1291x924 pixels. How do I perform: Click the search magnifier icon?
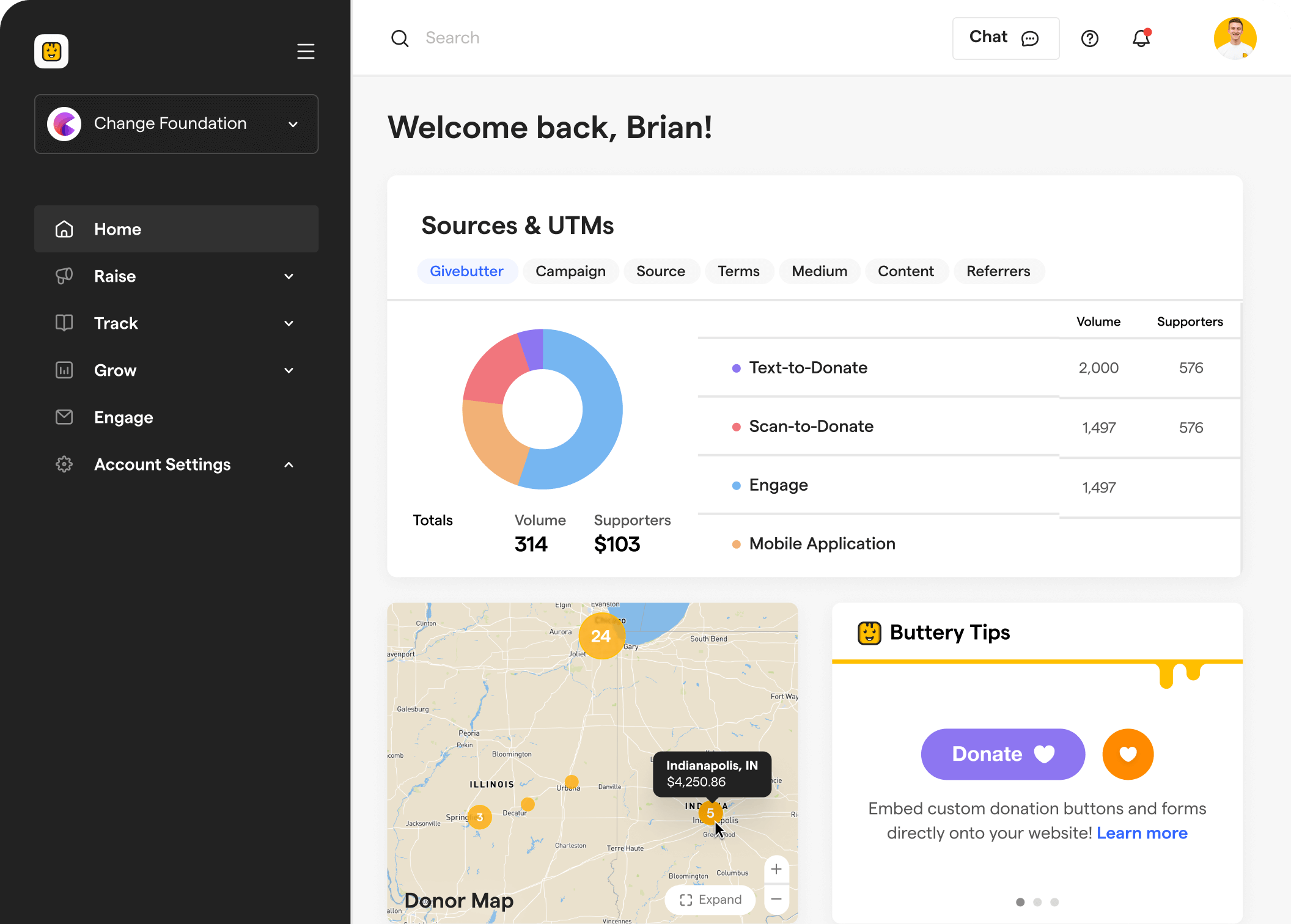[400, 38]
